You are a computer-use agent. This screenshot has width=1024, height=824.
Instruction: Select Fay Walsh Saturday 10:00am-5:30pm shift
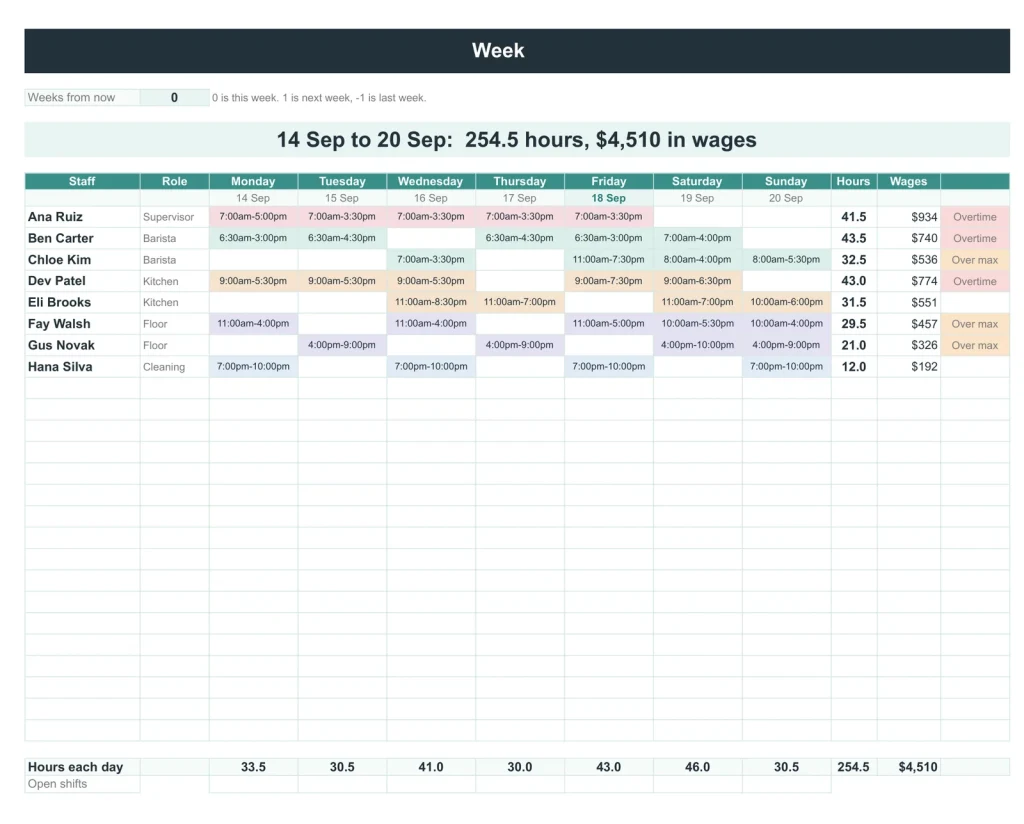[697, 324]
